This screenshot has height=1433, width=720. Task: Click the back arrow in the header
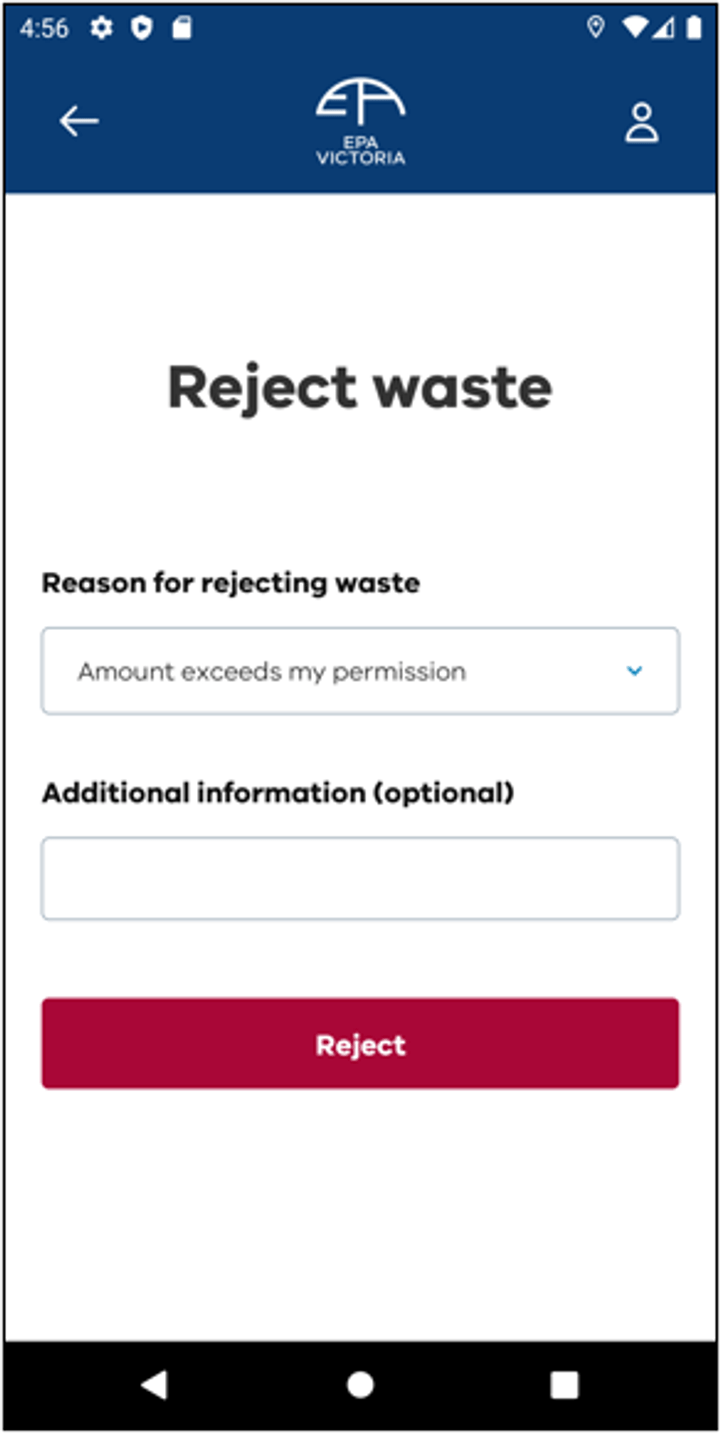tap(77, 121)
